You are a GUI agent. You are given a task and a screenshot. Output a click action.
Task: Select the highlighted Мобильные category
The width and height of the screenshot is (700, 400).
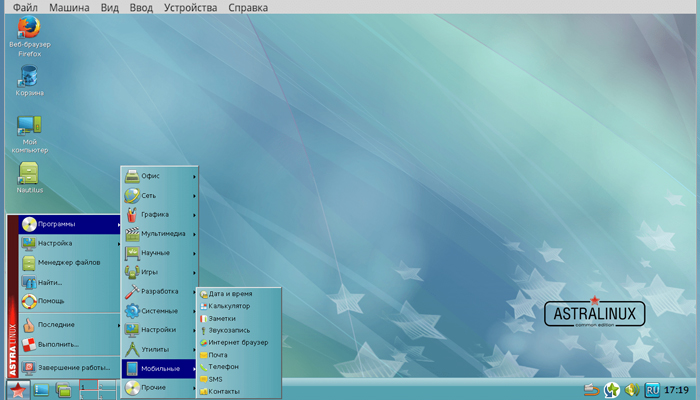160,369
